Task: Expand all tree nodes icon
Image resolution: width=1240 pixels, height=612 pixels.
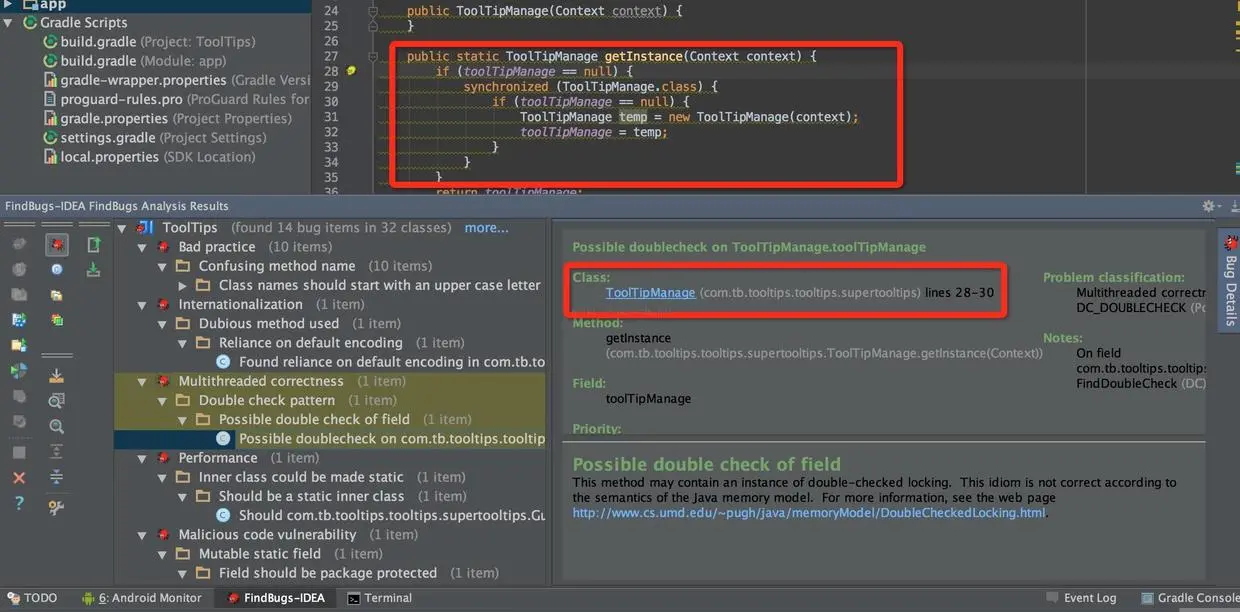Action: tap(57, 450)
